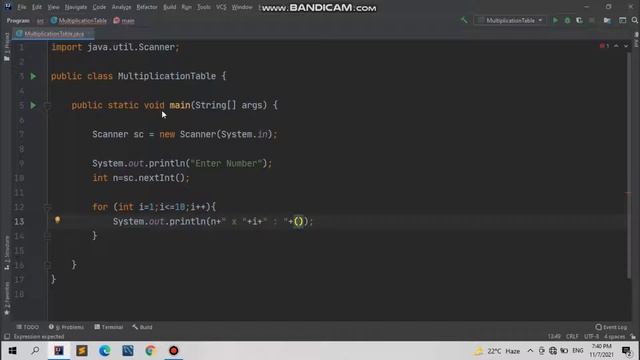Open the Build tool window button
The height and width of the screenshot is (360, 640).
coord(142,327)
